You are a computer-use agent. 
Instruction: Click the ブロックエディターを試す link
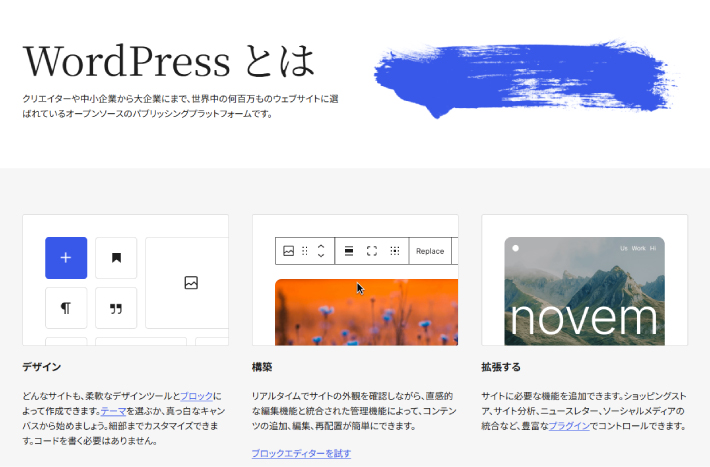302,453
